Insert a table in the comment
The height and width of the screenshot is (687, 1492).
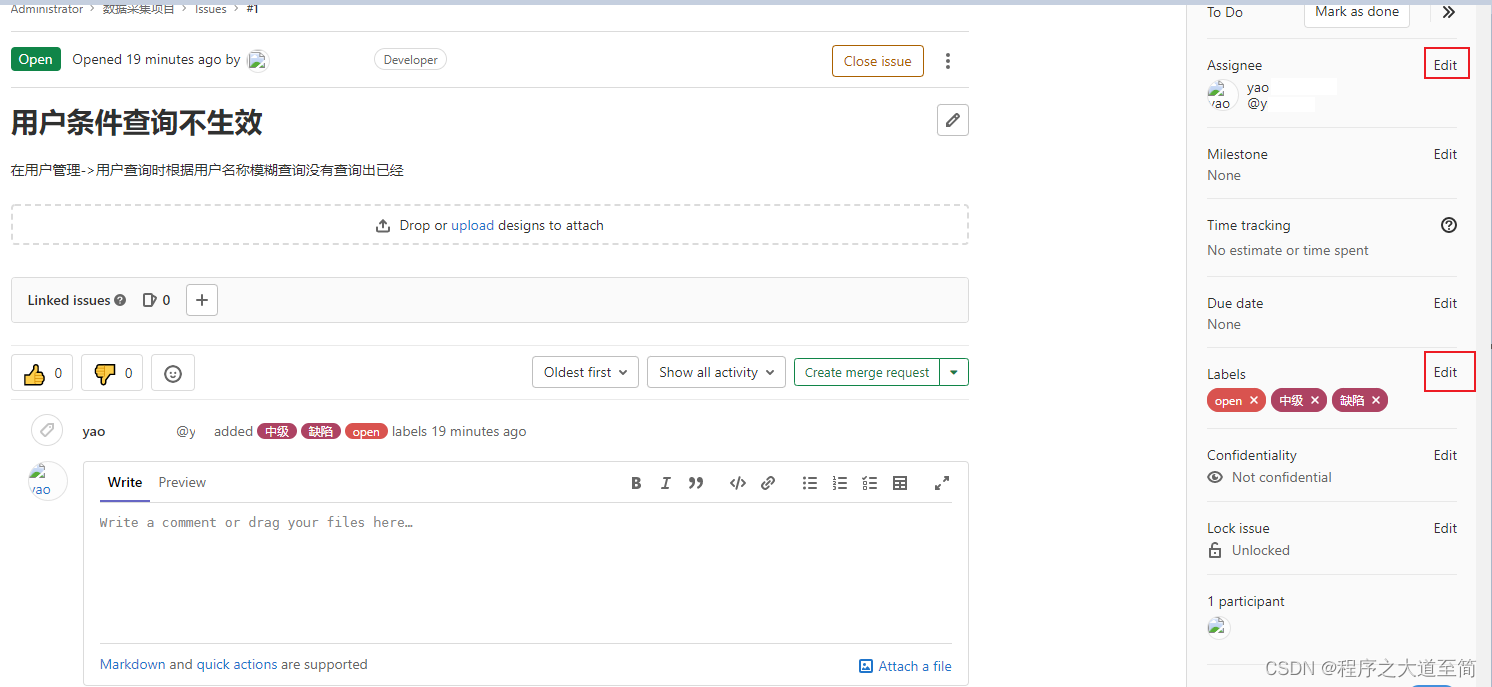[900, 483]
